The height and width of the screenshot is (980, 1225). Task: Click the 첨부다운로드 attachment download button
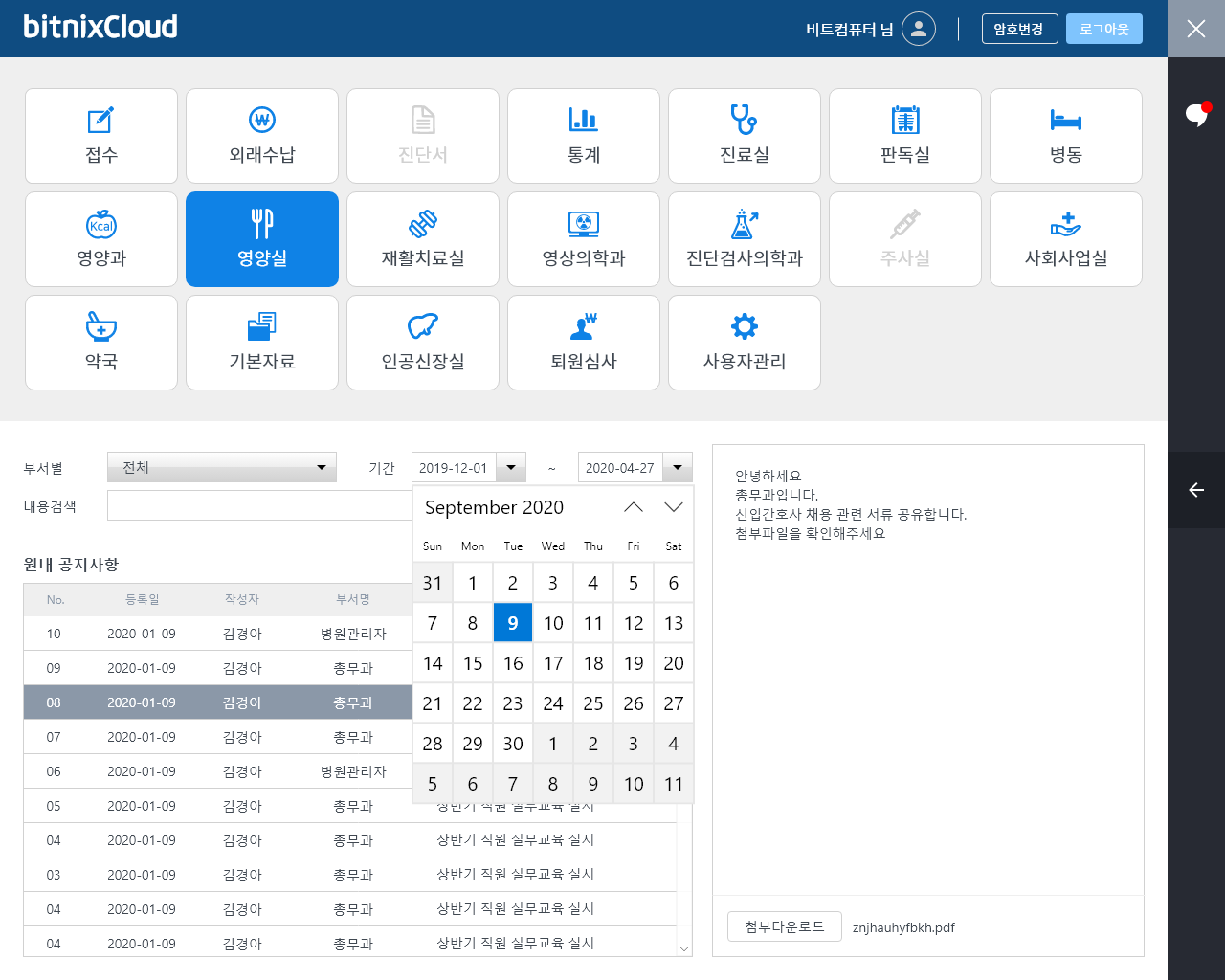(785, 926)
